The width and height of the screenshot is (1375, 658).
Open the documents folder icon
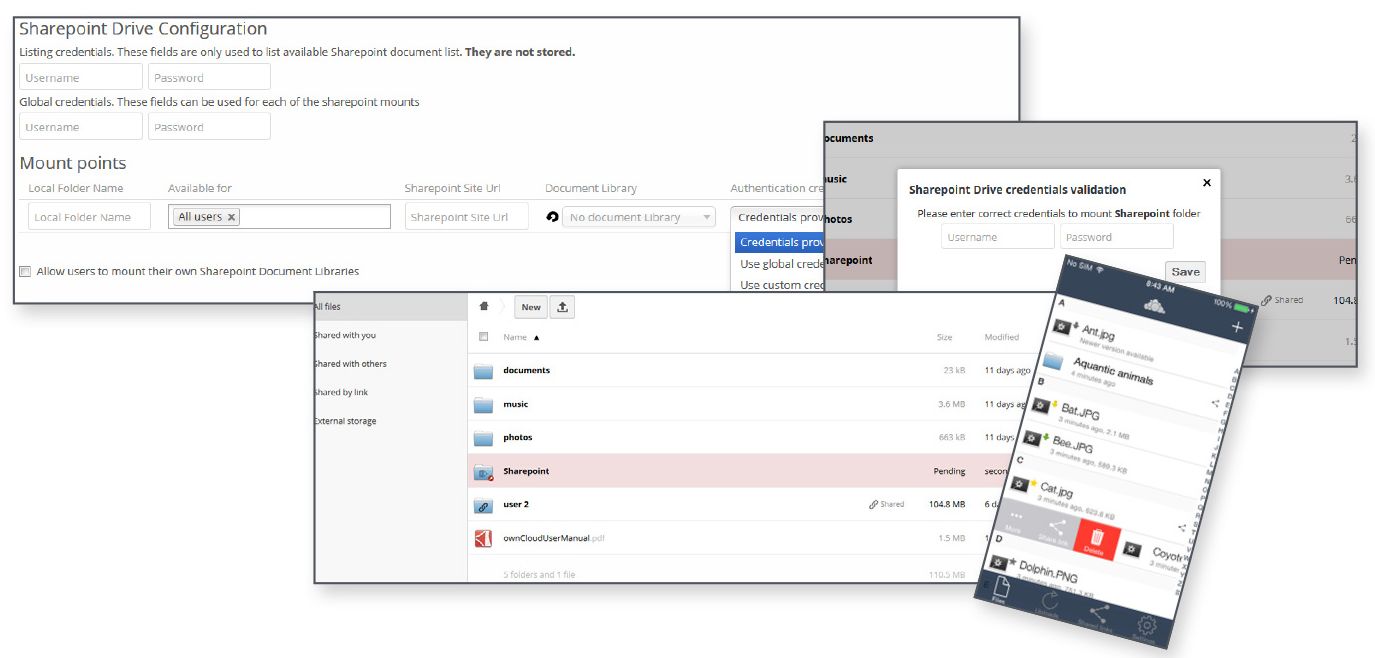click(x=484, y=371)
